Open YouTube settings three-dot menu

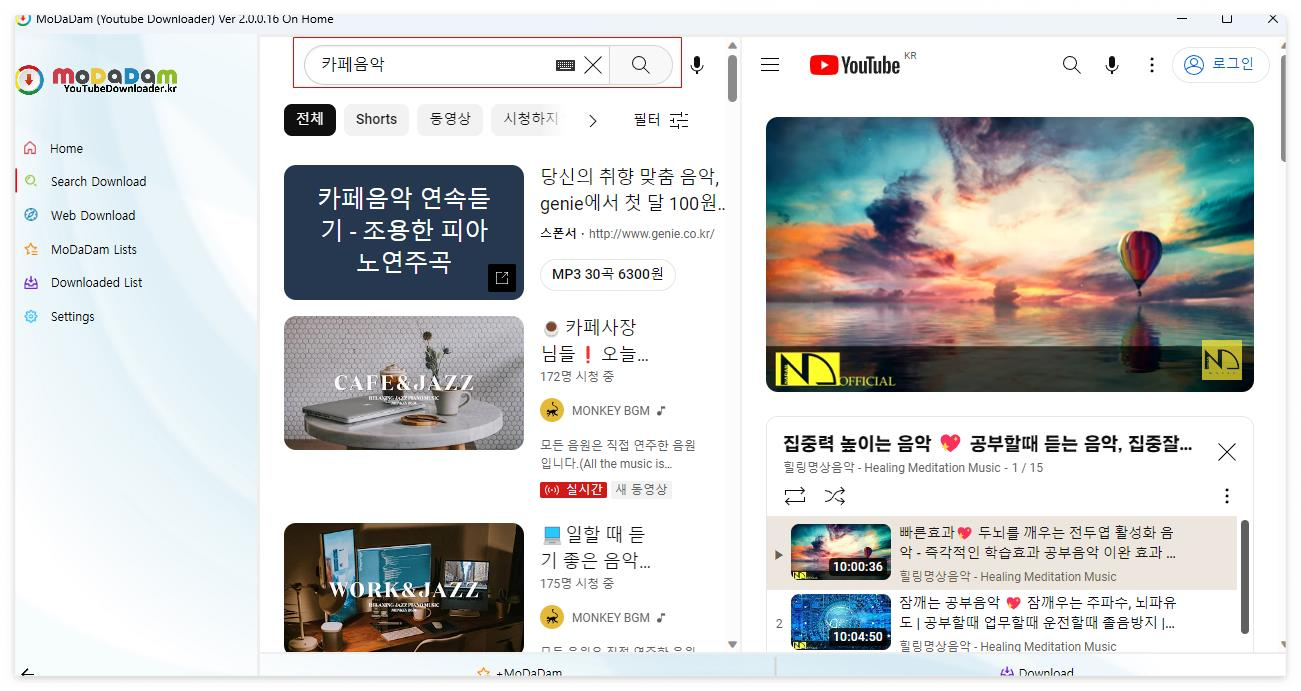pyautogui.click(x=1152, y=65)
